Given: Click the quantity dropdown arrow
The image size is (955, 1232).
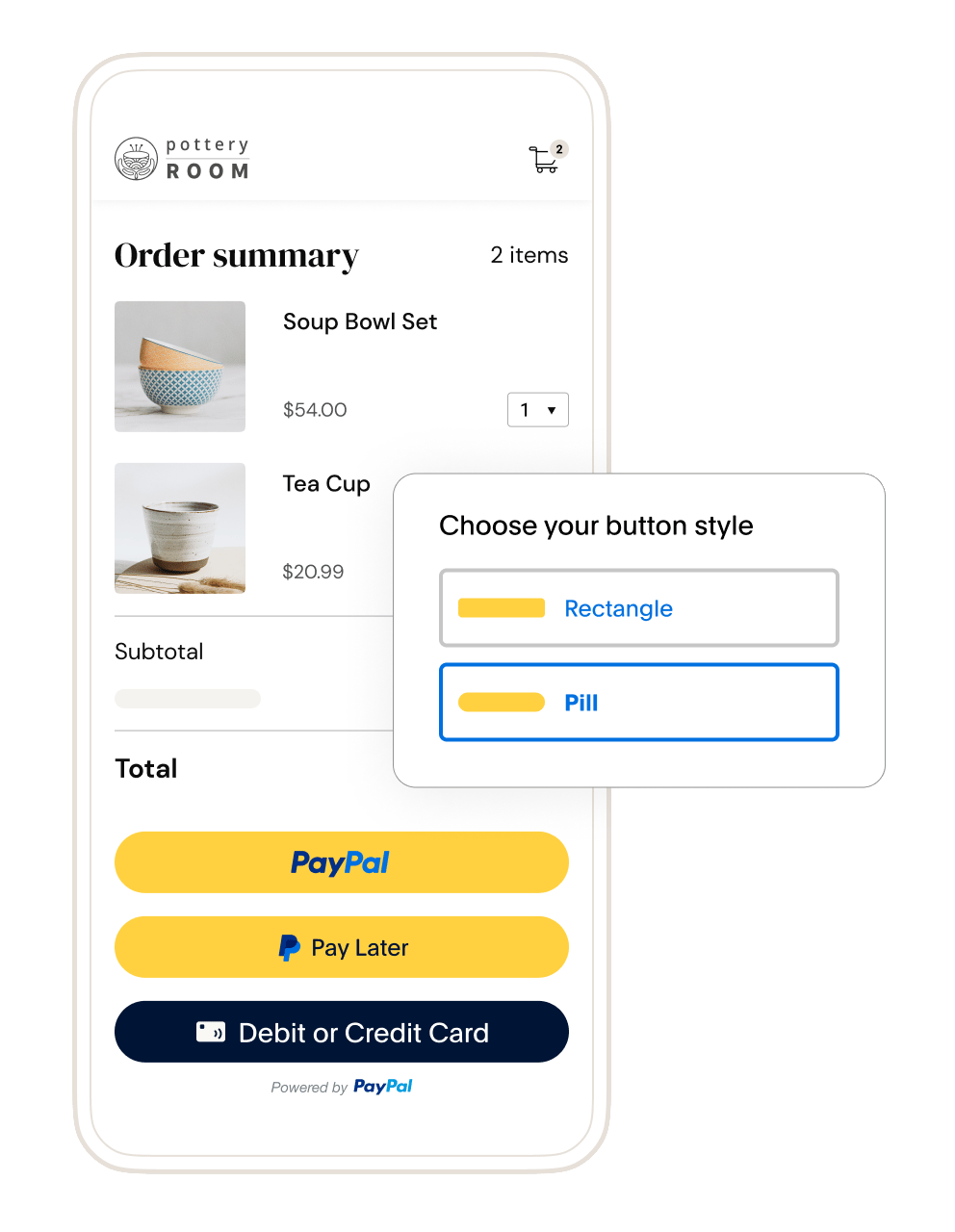Looking at the screenshot, I should click(552, 411).
